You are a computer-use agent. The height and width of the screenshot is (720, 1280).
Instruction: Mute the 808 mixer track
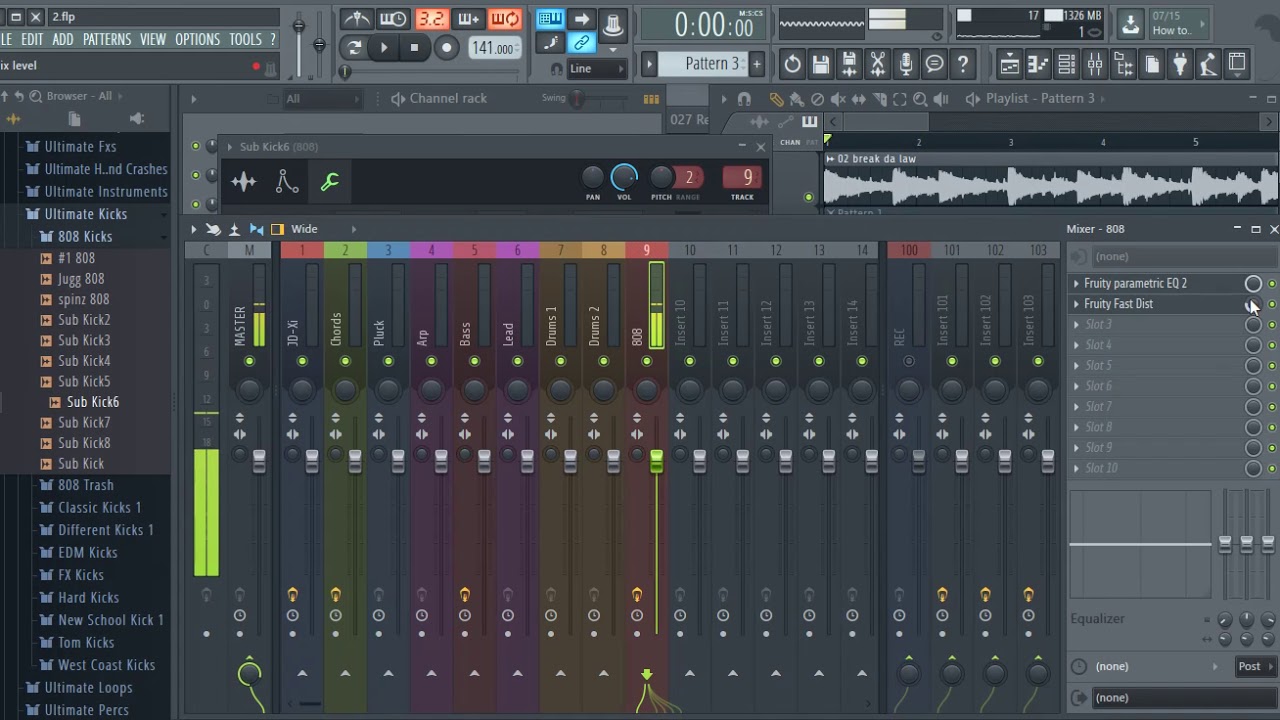647,361
